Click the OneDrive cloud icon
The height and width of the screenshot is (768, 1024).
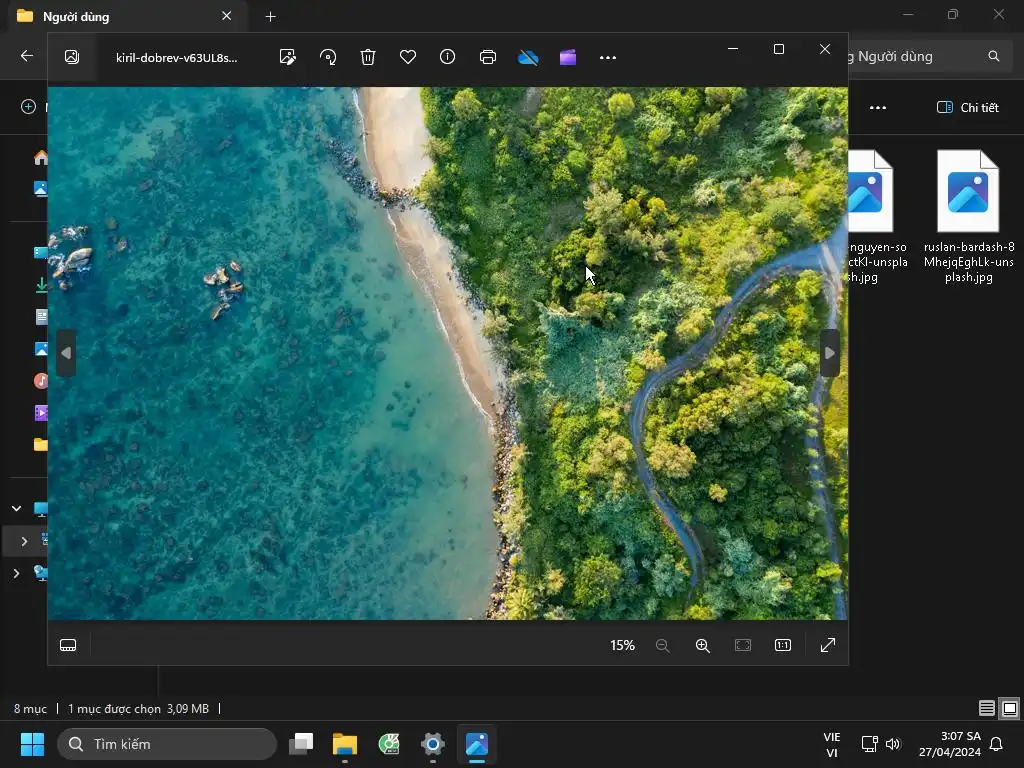pos(528,57)
